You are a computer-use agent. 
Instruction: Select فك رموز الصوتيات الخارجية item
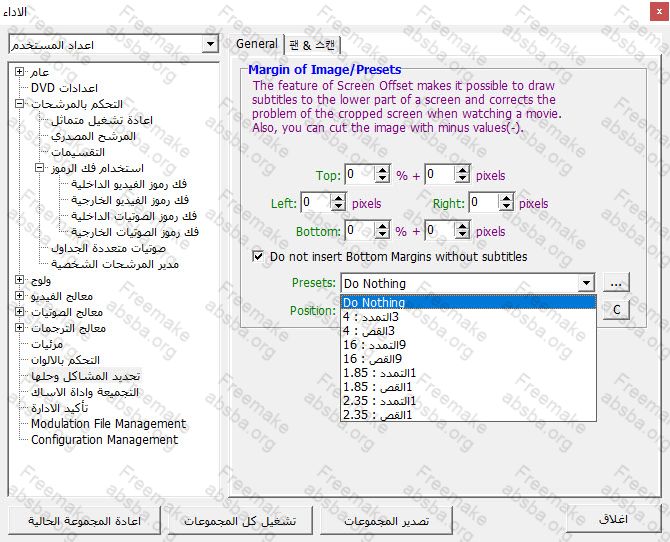click(x=135, y=232)
